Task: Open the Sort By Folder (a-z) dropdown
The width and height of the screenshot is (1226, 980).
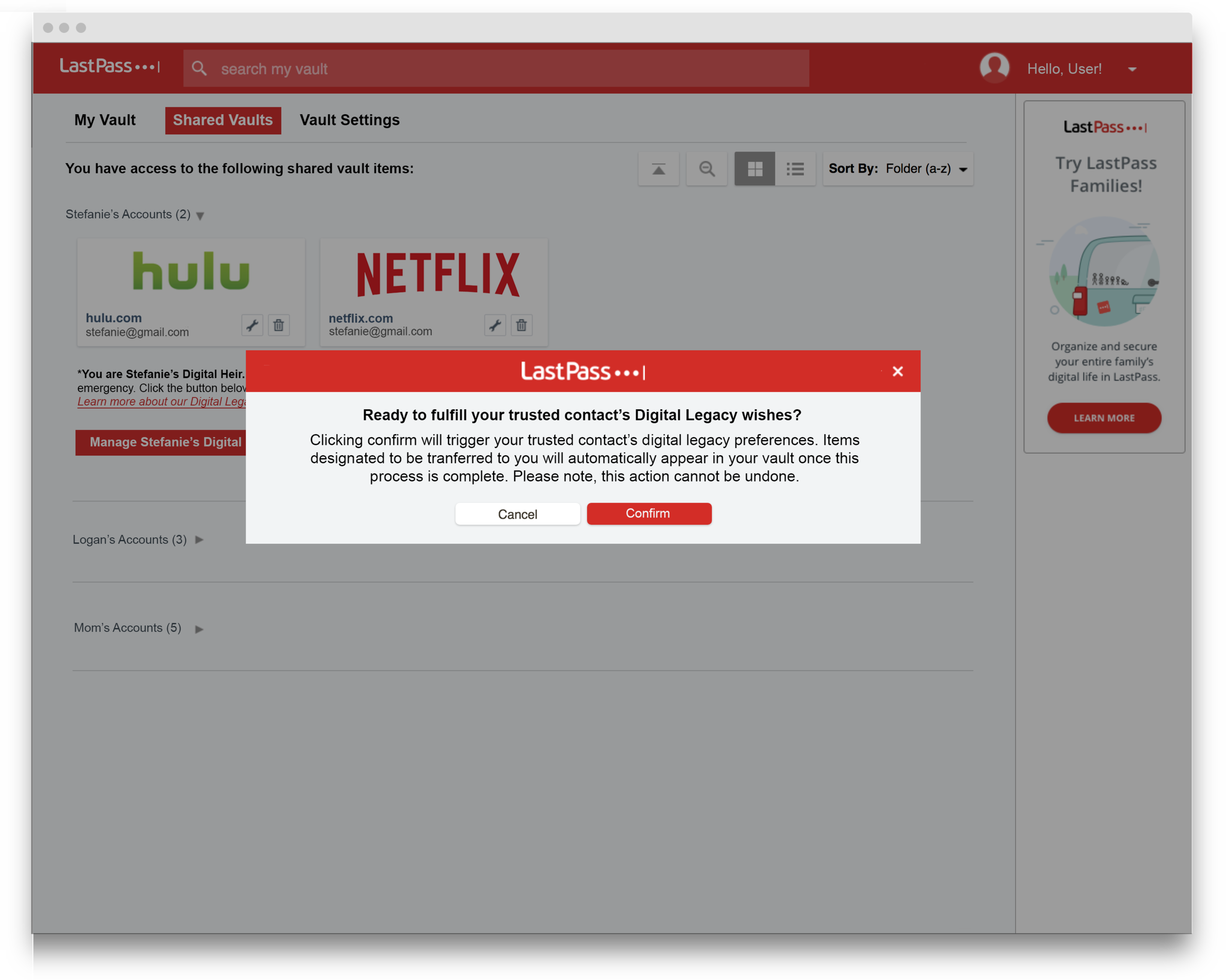Action: pyautogui.click(x=898, y=169)
